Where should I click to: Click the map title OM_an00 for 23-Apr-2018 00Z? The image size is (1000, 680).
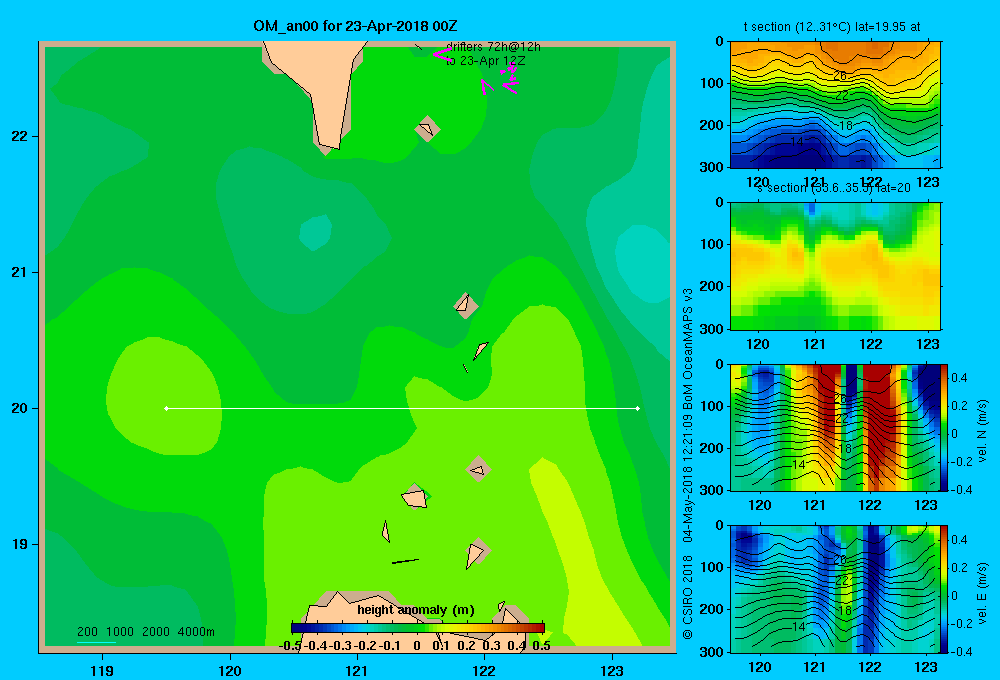click(355, 26)
